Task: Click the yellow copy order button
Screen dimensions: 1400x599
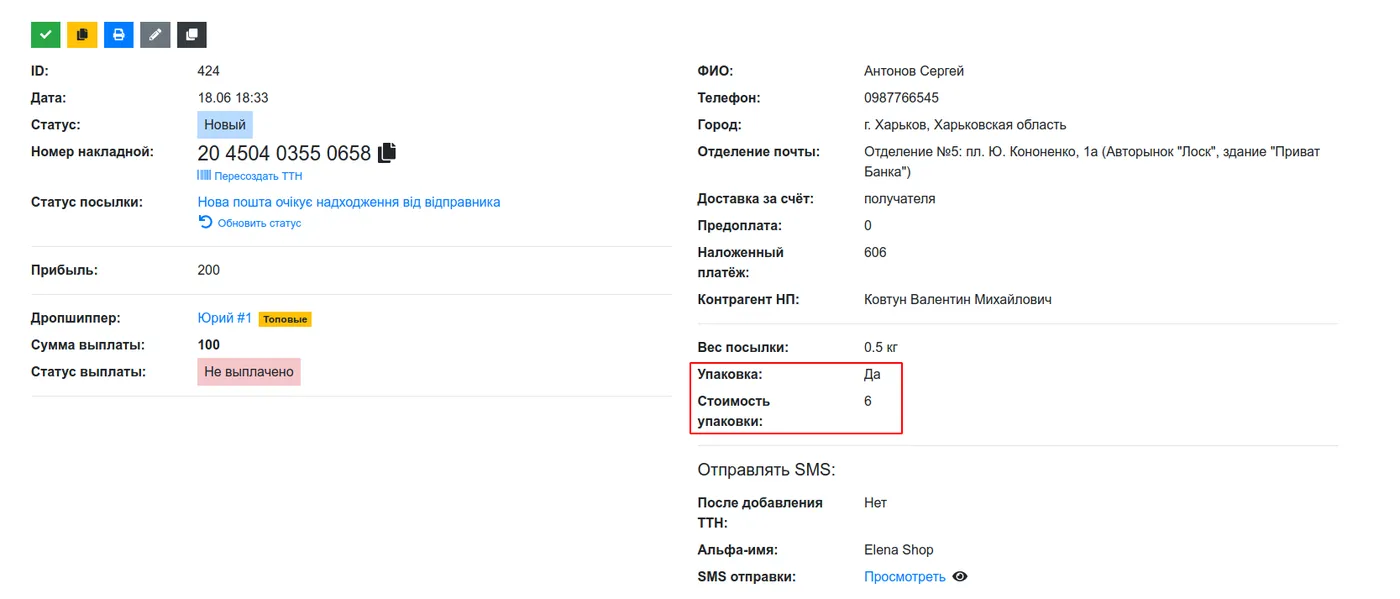Action: tap(82, 35)
